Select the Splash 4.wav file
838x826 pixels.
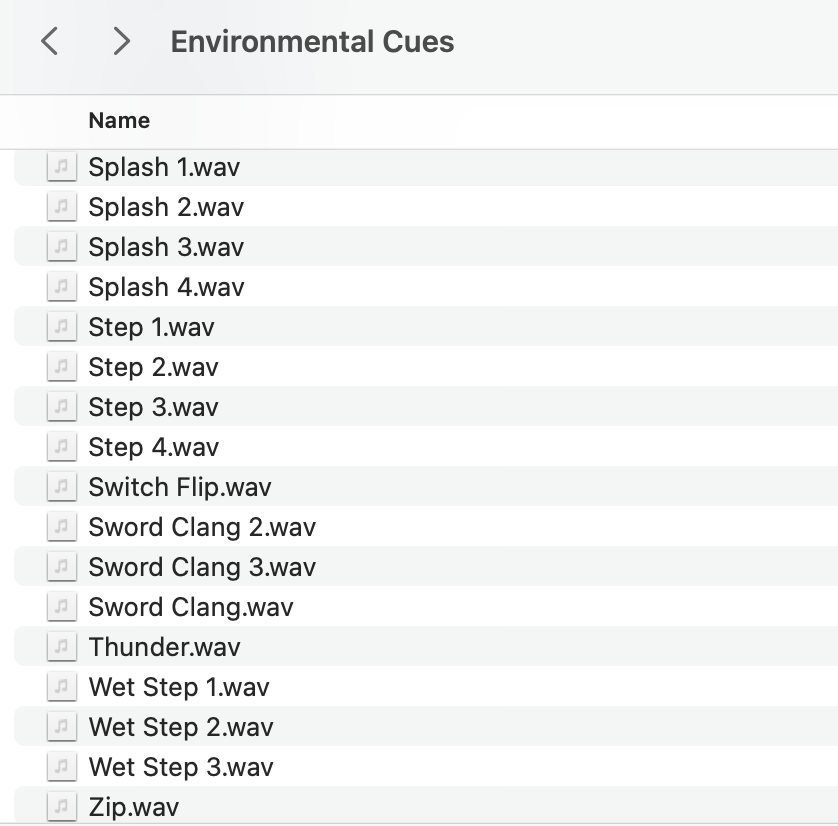click(426, 287)
